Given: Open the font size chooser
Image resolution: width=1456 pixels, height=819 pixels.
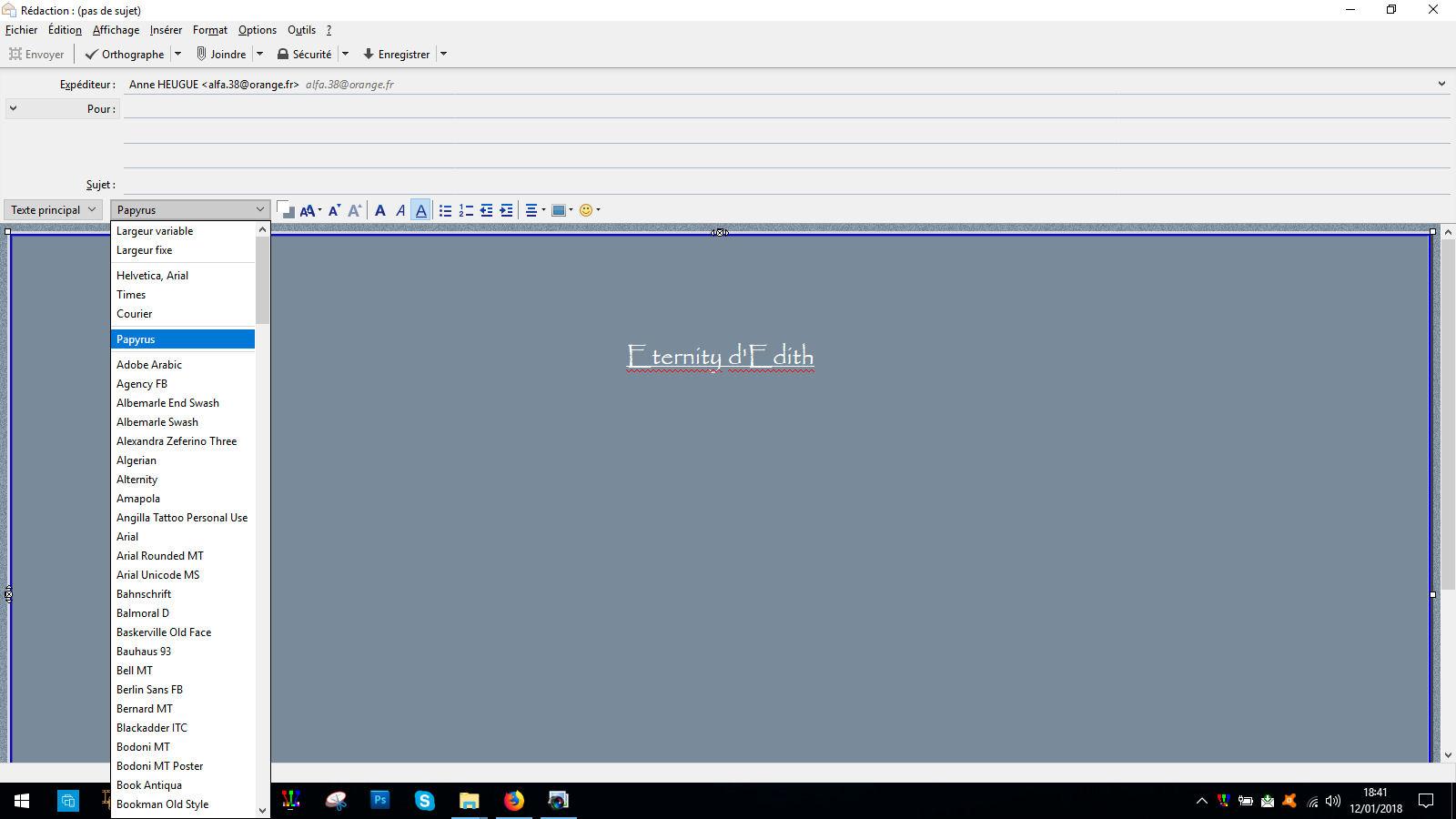Looking at the screenshot, I should coord(310,210).
